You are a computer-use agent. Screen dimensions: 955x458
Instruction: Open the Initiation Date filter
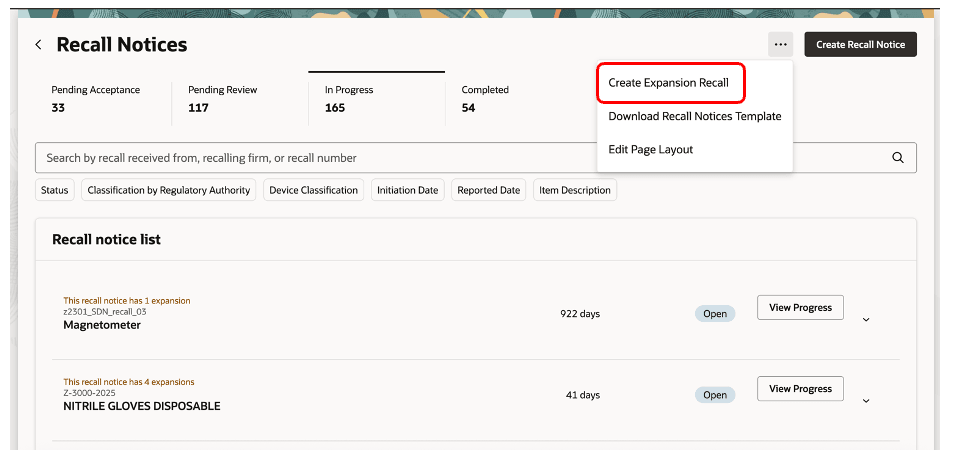click(407, 190)
